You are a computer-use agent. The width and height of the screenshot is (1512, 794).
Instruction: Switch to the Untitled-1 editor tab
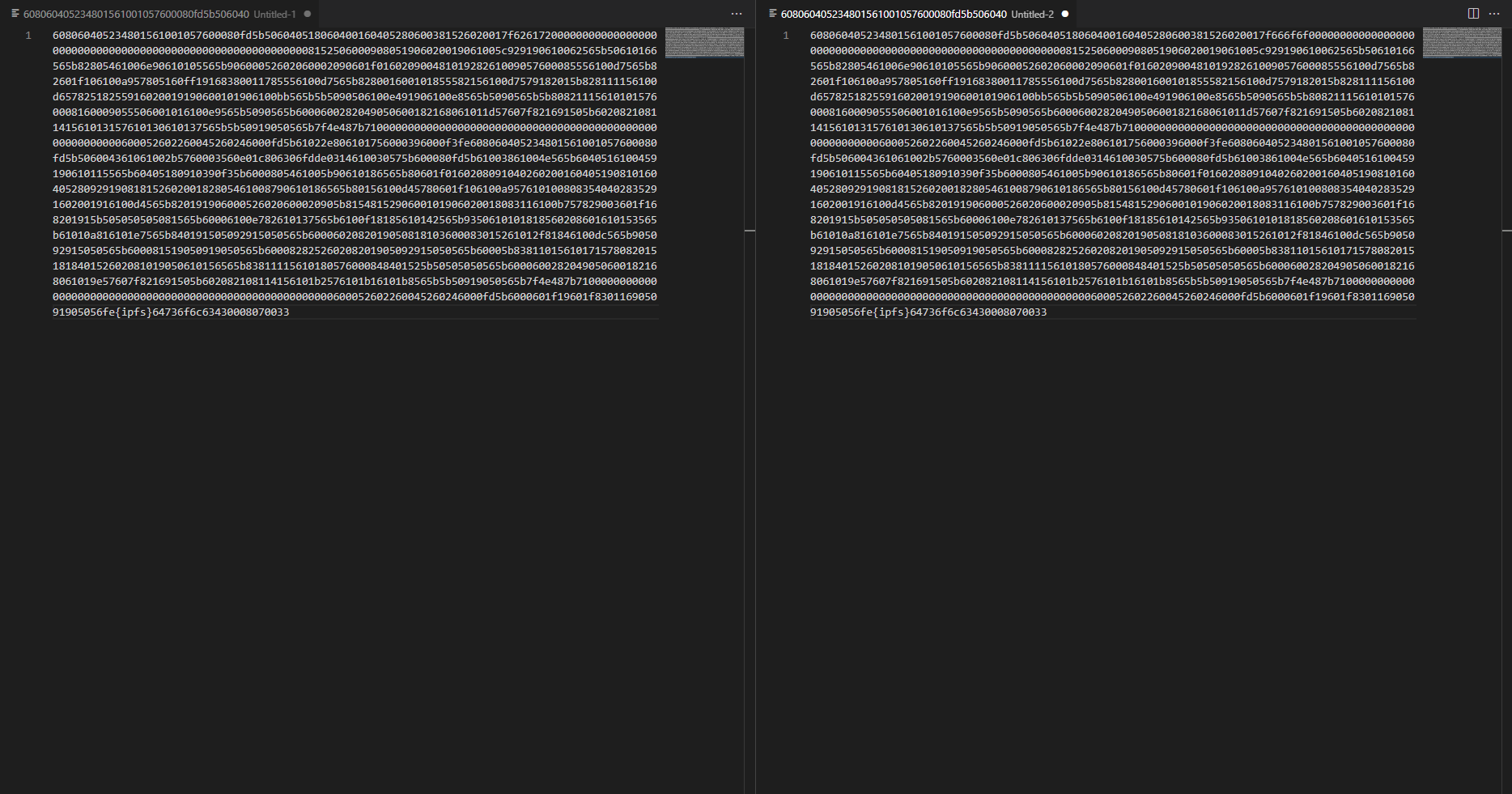[159, 14]
